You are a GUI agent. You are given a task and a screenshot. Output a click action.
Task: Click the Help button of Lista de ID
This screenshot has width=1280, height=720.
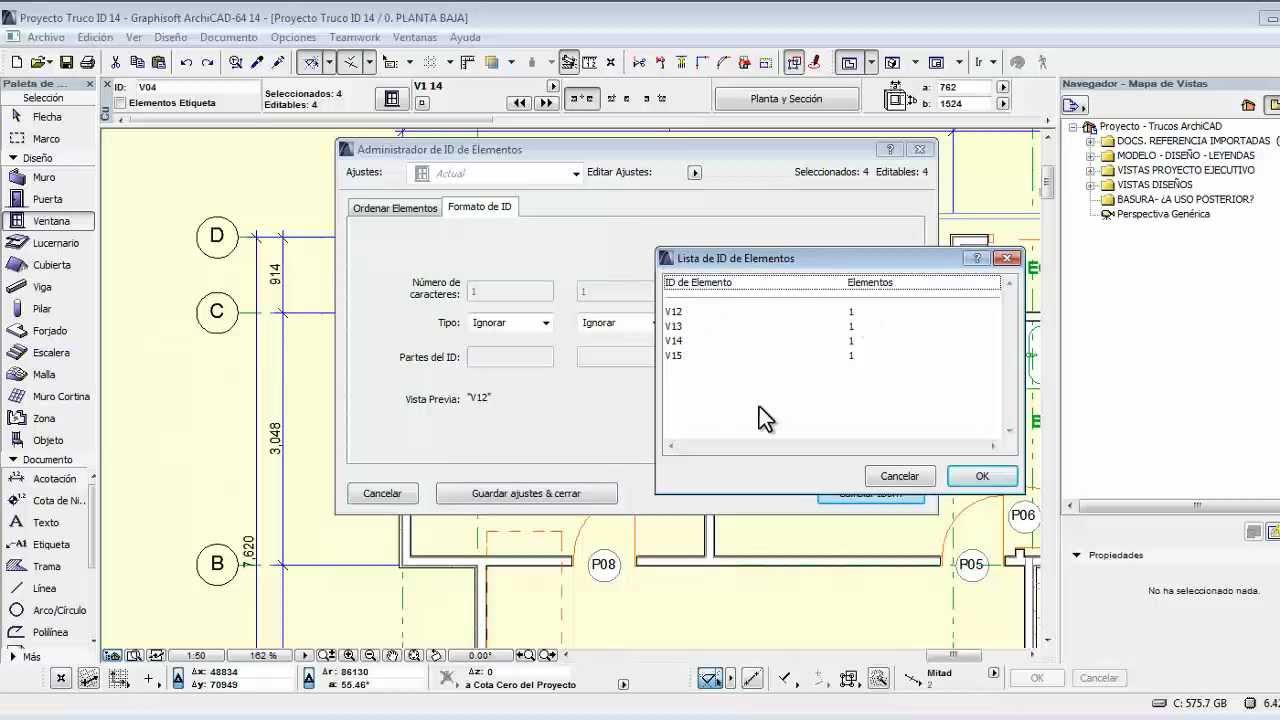coord(975,258)
